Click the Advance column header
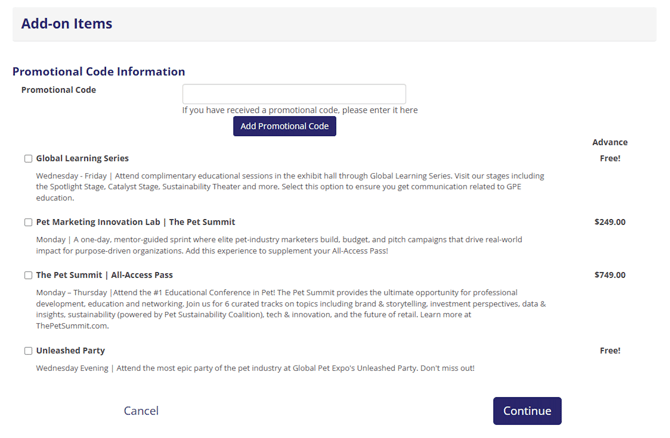 coord(610,142)
